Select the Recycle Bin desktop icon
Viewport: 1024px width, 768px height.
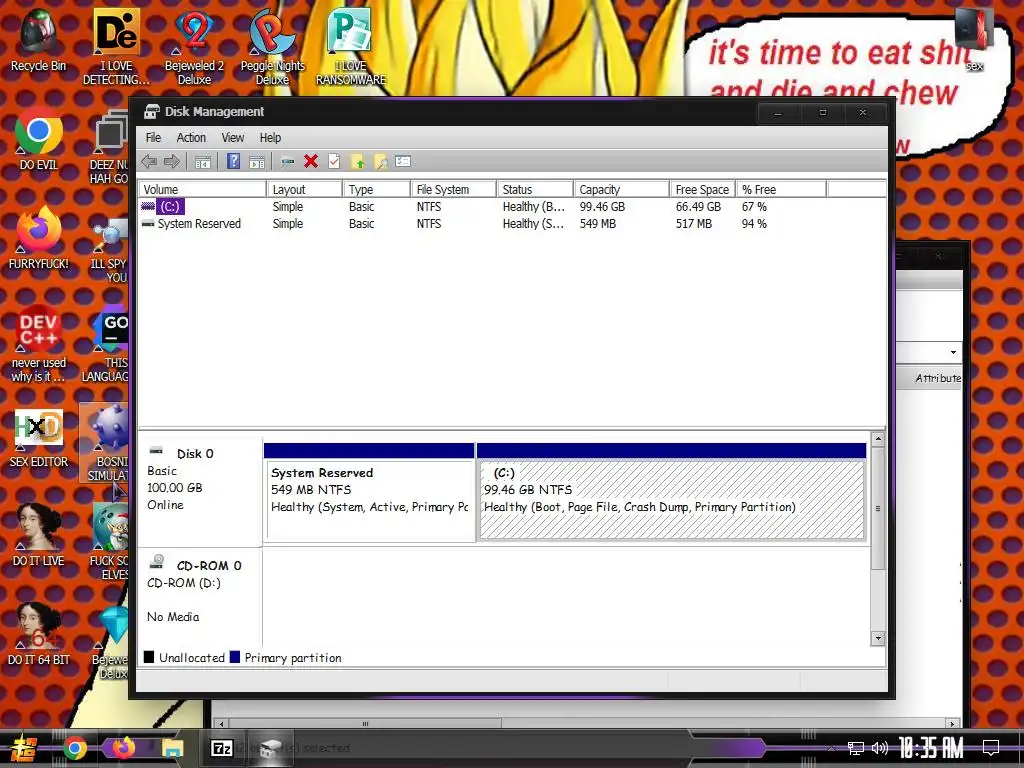[x=39, y=40]
